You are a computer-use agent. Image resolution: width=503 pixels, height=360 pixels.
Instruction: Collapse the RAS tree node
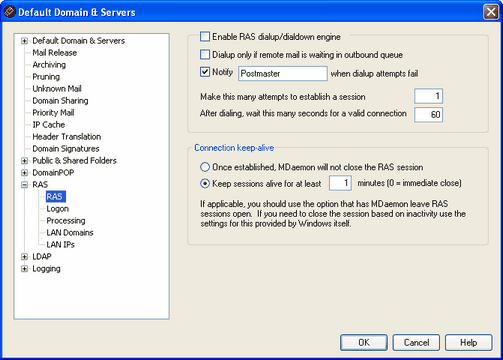pos(24,185)
